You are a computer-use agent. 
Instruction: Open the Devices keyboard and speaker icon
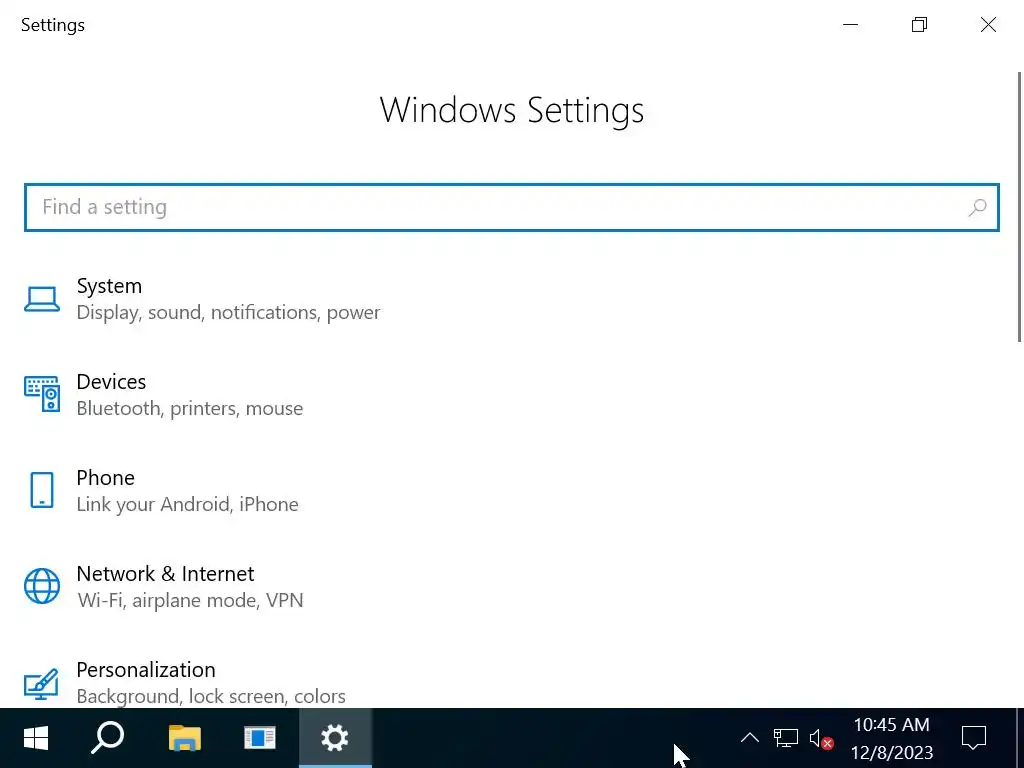[x=42, y=394]
